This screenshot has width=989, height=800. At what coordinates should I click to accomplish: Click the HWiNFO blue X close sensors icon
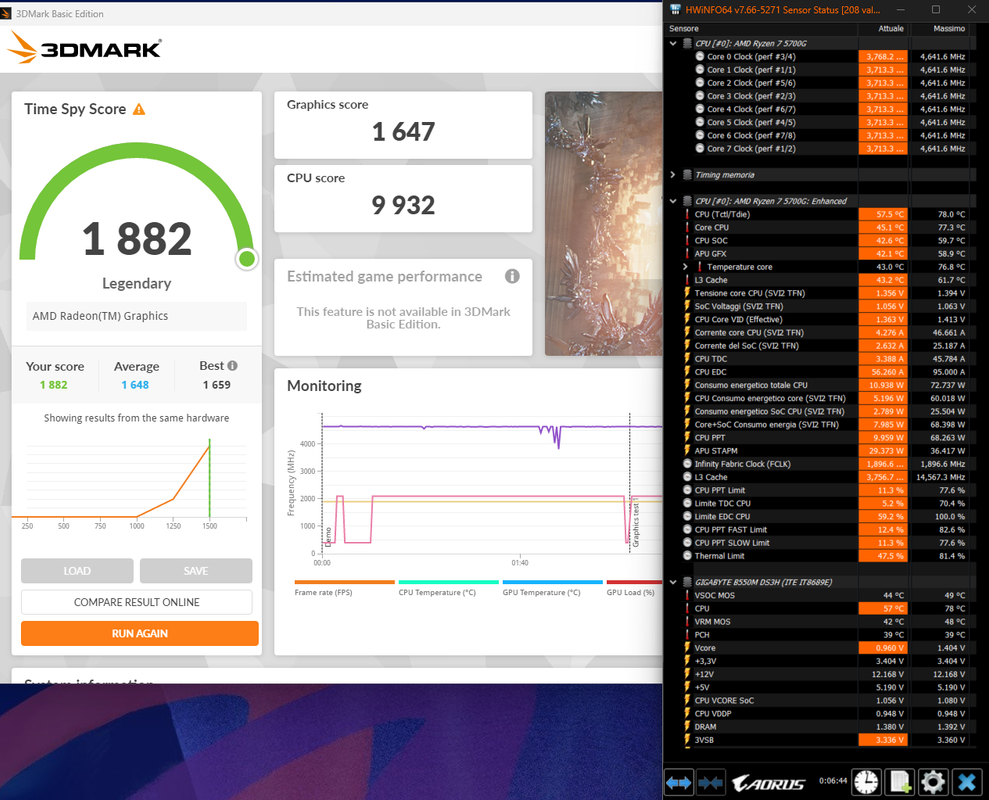tap(967, 783)
